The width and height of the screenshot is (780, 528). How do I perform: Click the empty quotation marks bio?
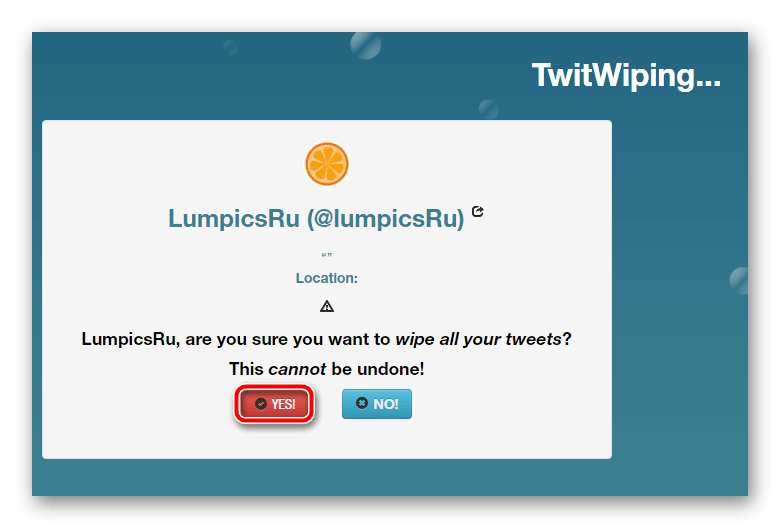pos(327,255)
